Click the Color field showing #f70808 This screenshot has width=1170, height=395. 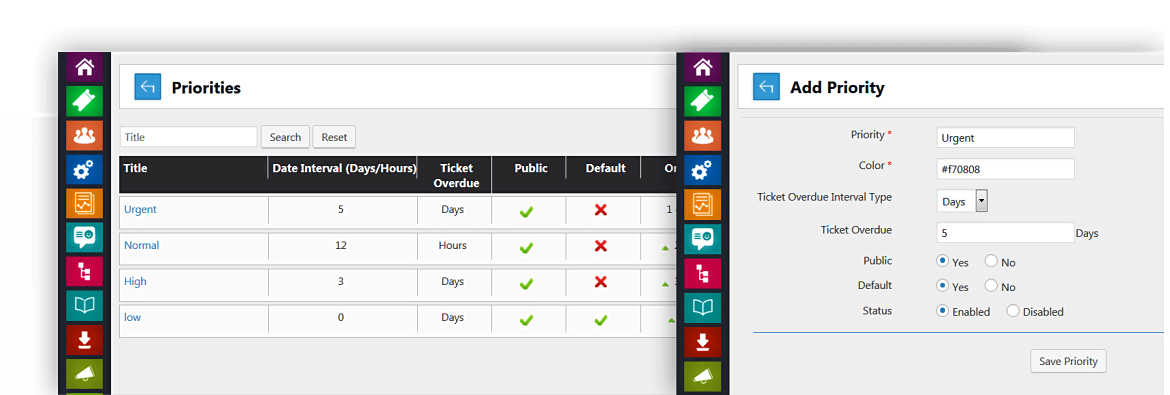[x=1005, y=169]
